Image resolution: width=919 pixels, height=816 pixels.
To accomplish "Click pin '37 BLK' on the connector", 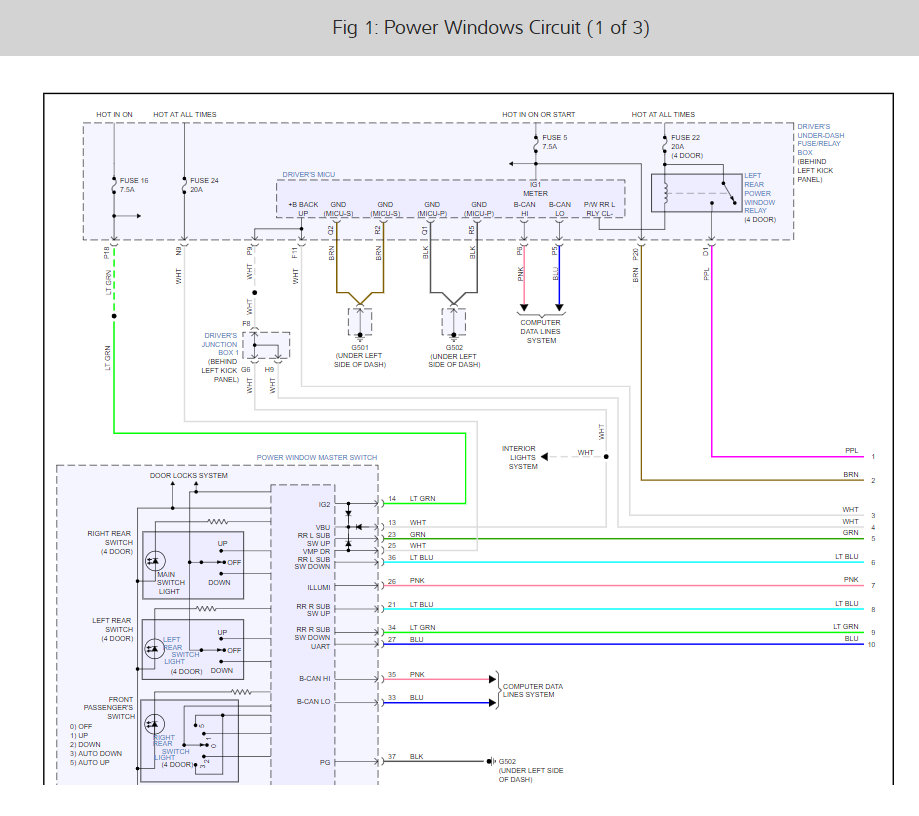I will pos(405,757).
